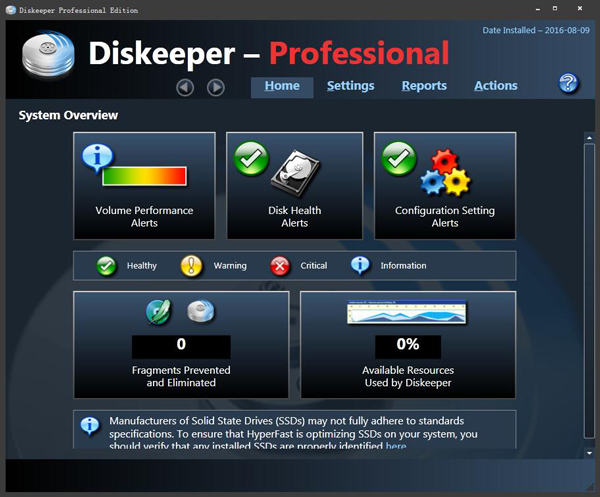This screenshot has width=600, height=497.
Task: Click the colored gears icon
Action: pos(445,172)
